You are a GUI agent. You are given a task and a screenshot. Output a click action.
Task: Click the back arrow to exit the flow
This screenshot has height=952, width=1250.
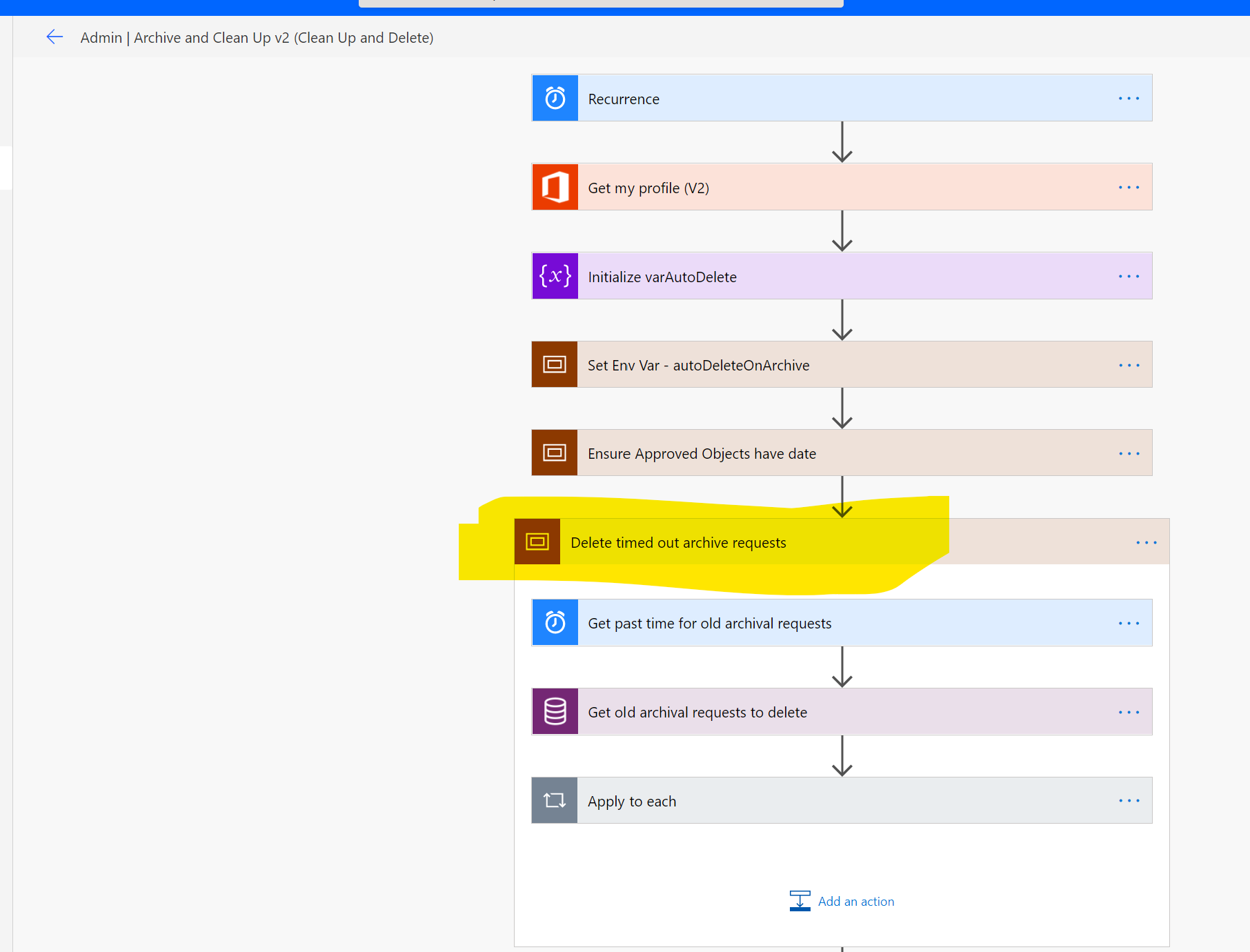pyautogui.click(x=54, y=37)
